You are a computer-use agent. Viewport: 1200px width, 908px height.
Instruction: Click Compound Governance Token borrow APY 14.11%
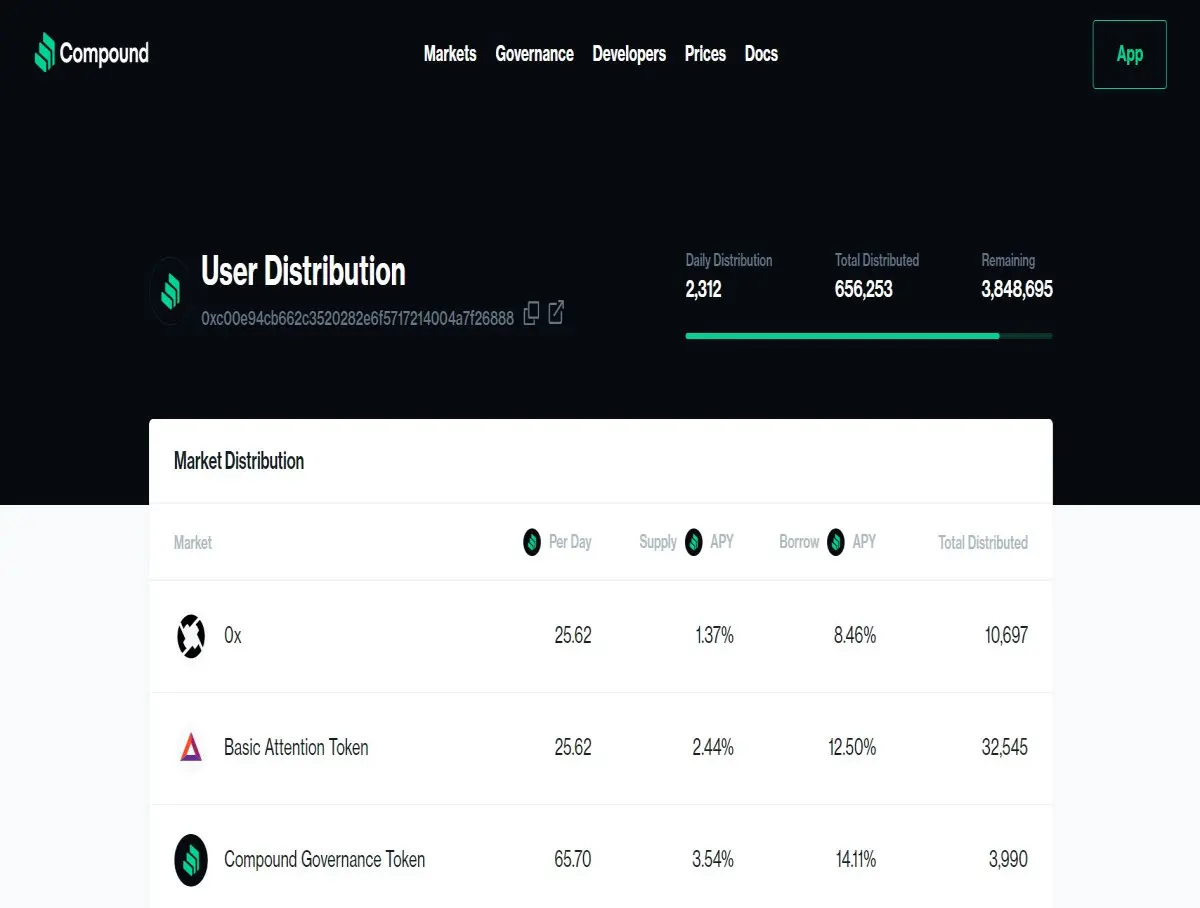coord(856,860)
